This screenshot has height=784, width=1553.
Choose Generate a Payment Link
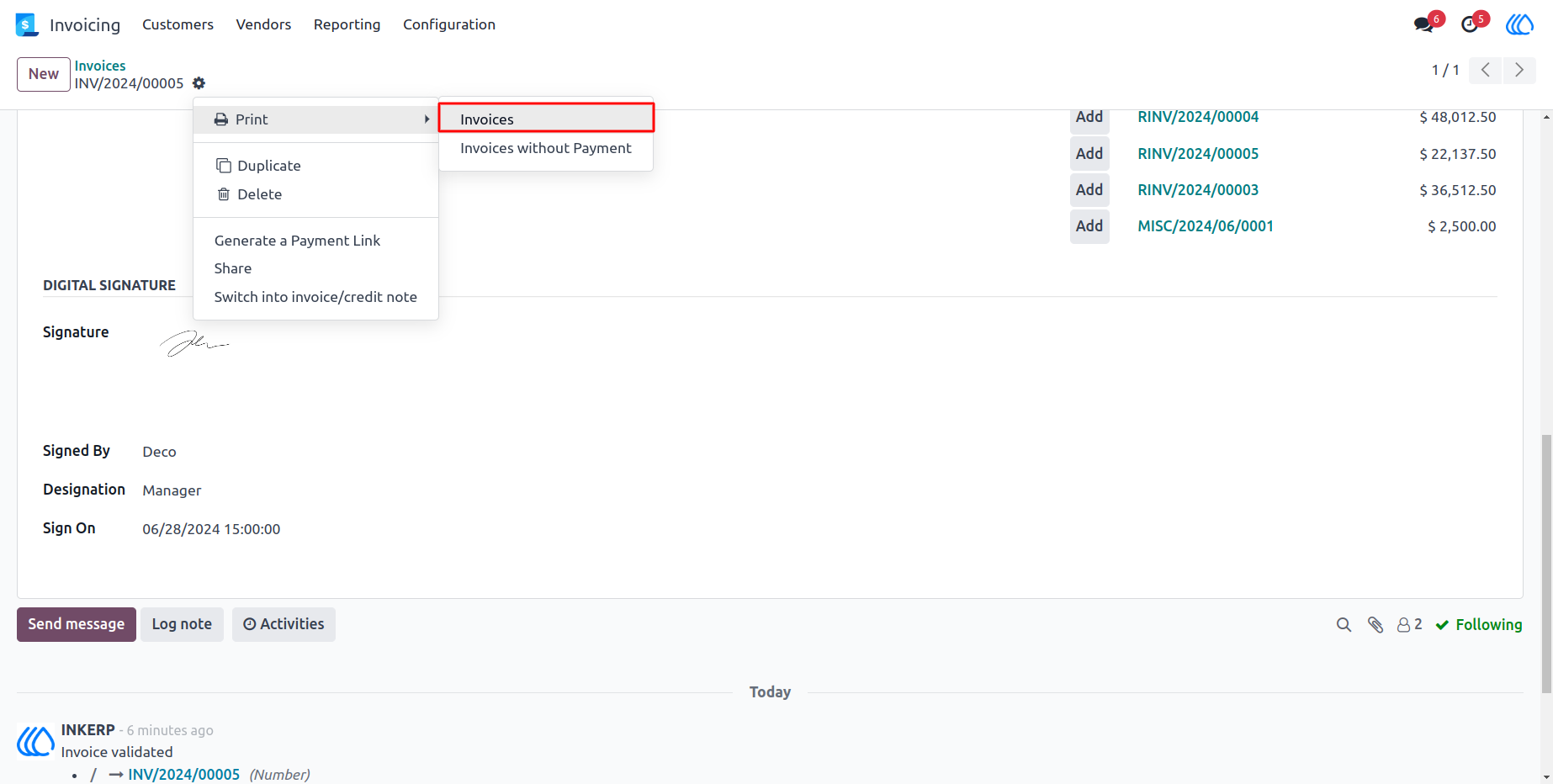[x=315, y=241]
